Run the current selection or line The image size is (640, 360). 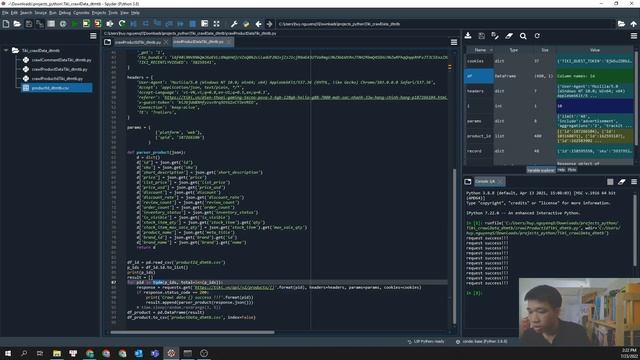point(109,24)
